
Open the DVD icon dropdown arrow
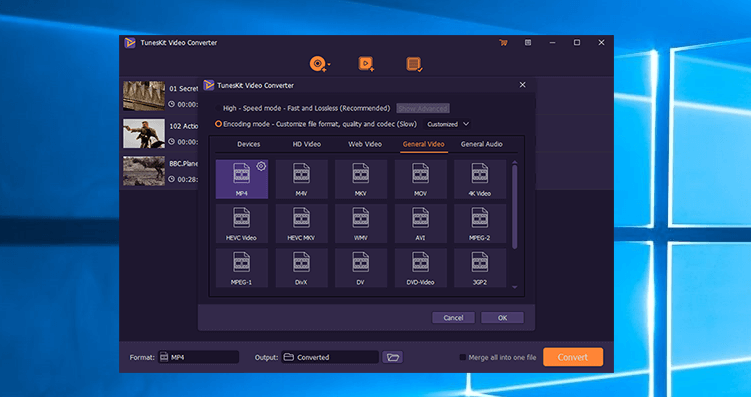click(x=329, y=64)
